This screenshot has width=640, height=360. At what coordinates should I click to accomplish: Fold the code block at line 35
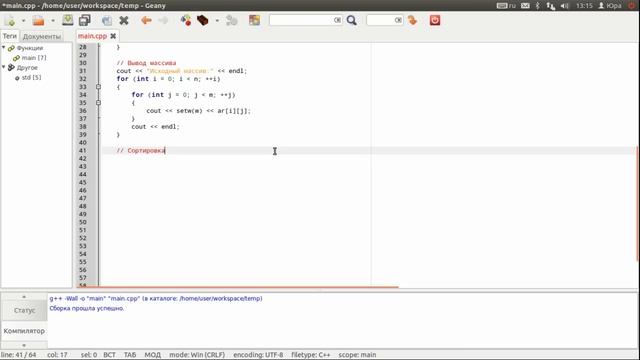[98, 102]
